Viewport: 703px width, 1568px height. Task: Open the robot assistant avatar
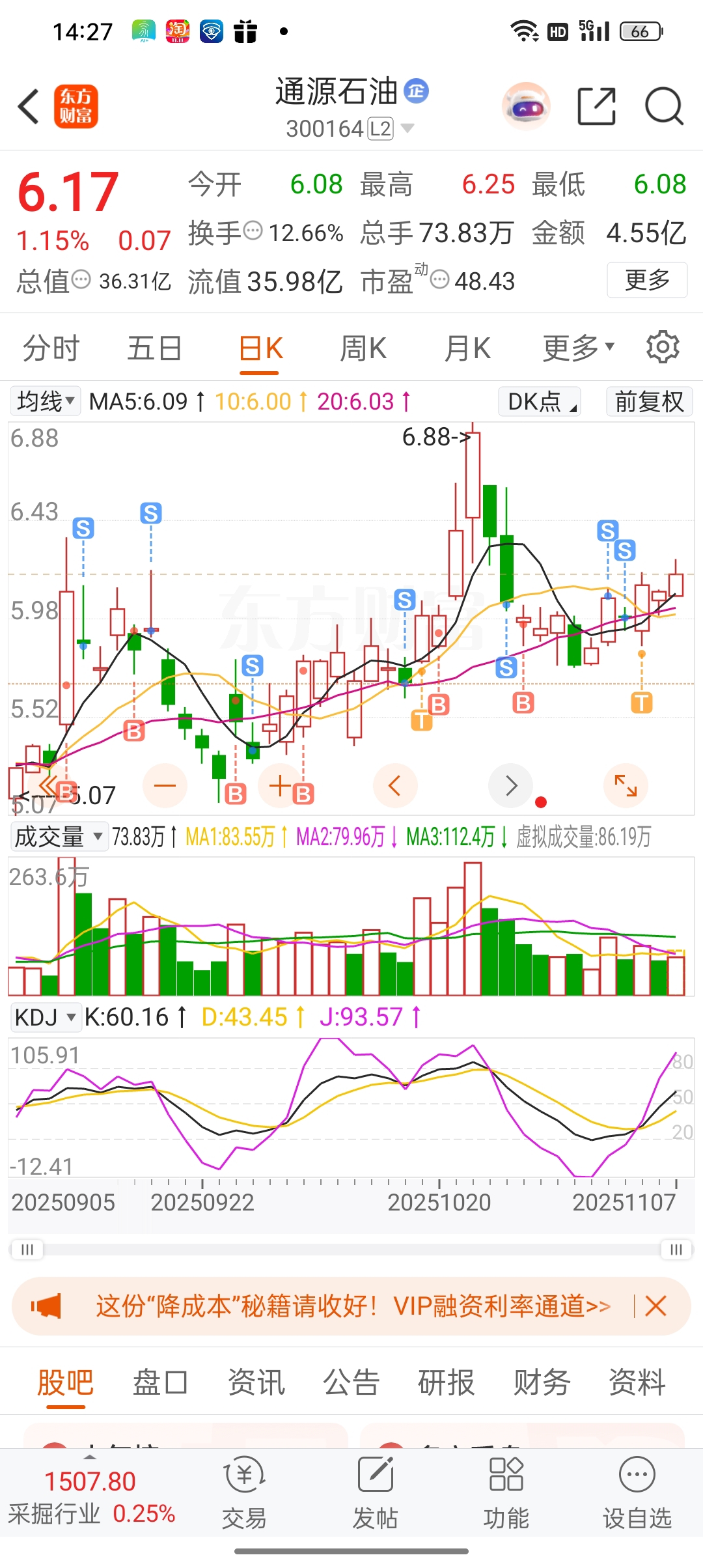[x=526, y=106]
